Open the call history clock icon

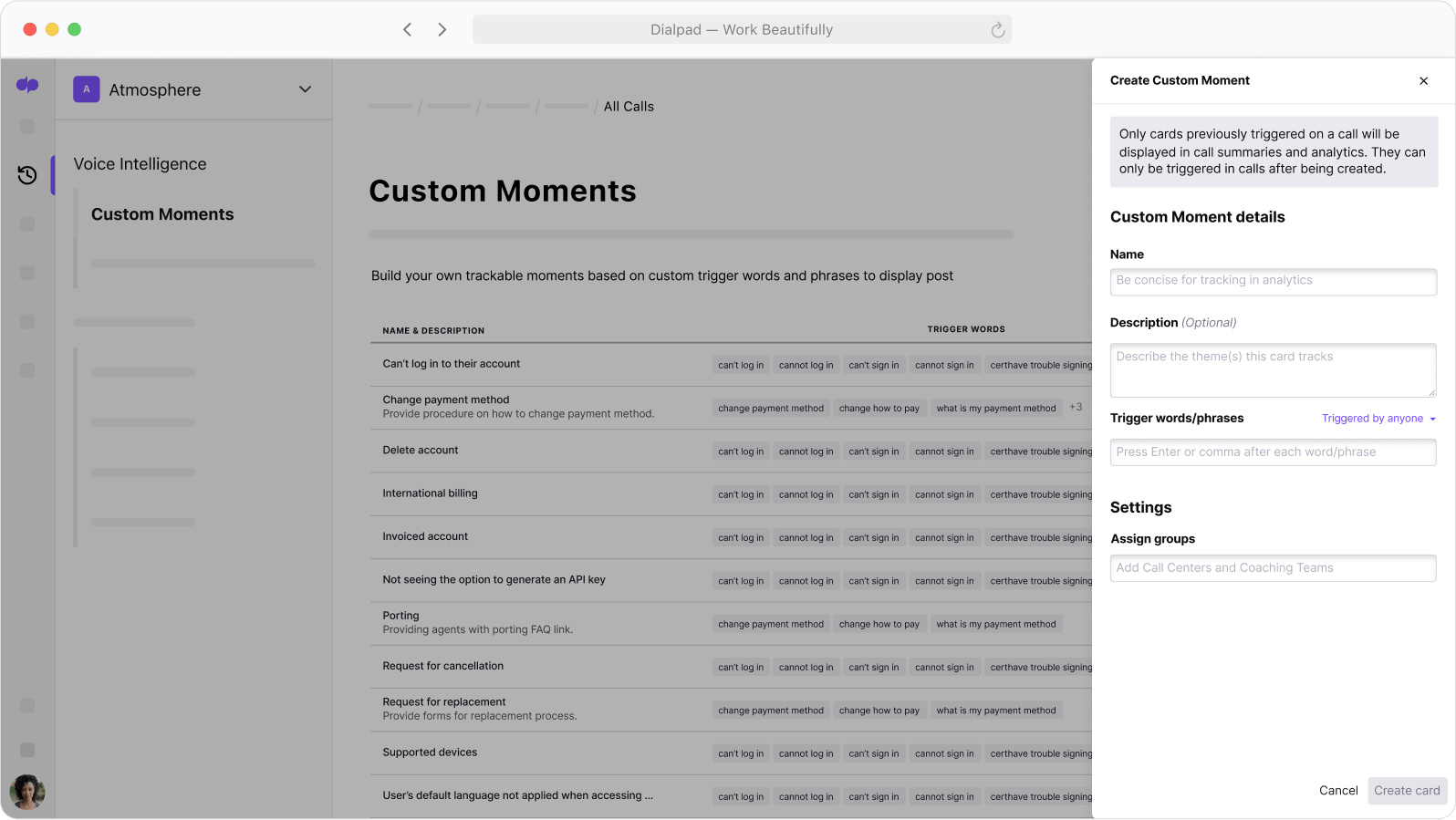(27, 175)
